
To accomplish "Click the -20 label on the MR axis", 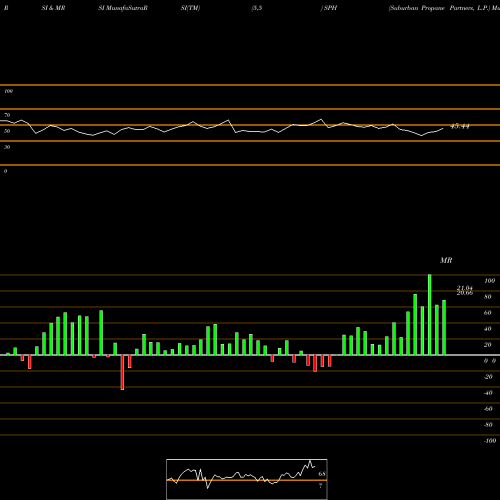I will coord(488,377).
